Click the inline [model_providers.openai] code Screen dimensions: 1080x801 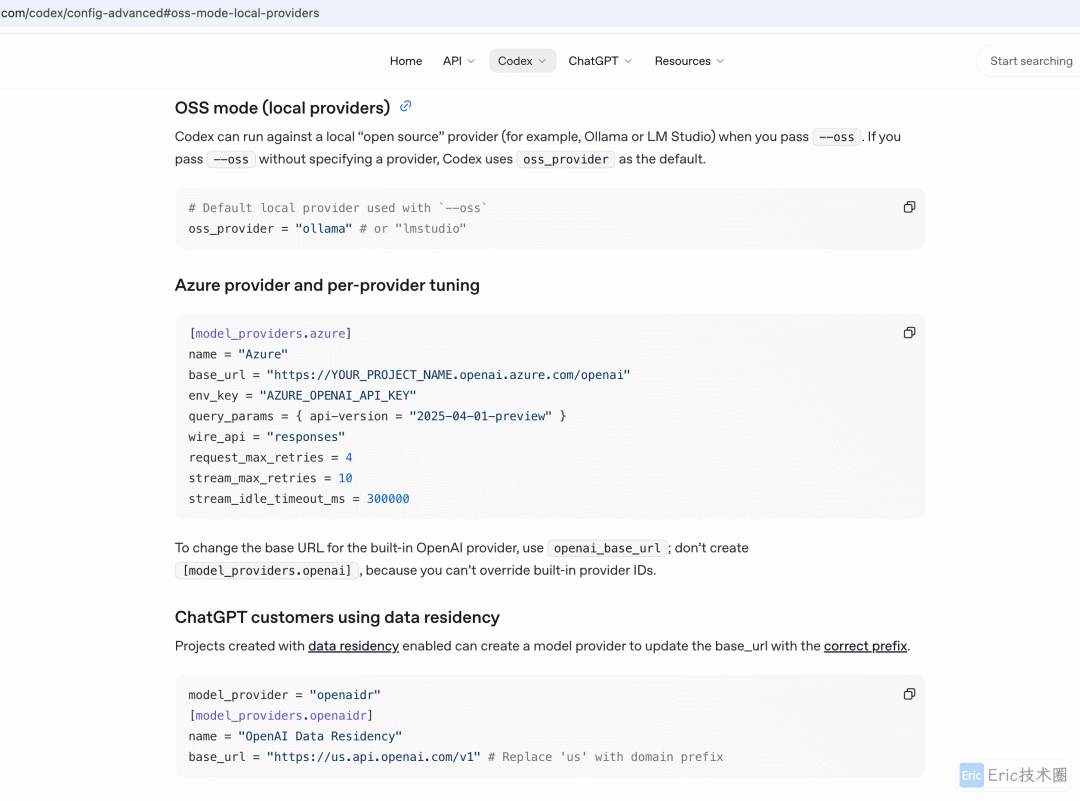coord(267,570)
